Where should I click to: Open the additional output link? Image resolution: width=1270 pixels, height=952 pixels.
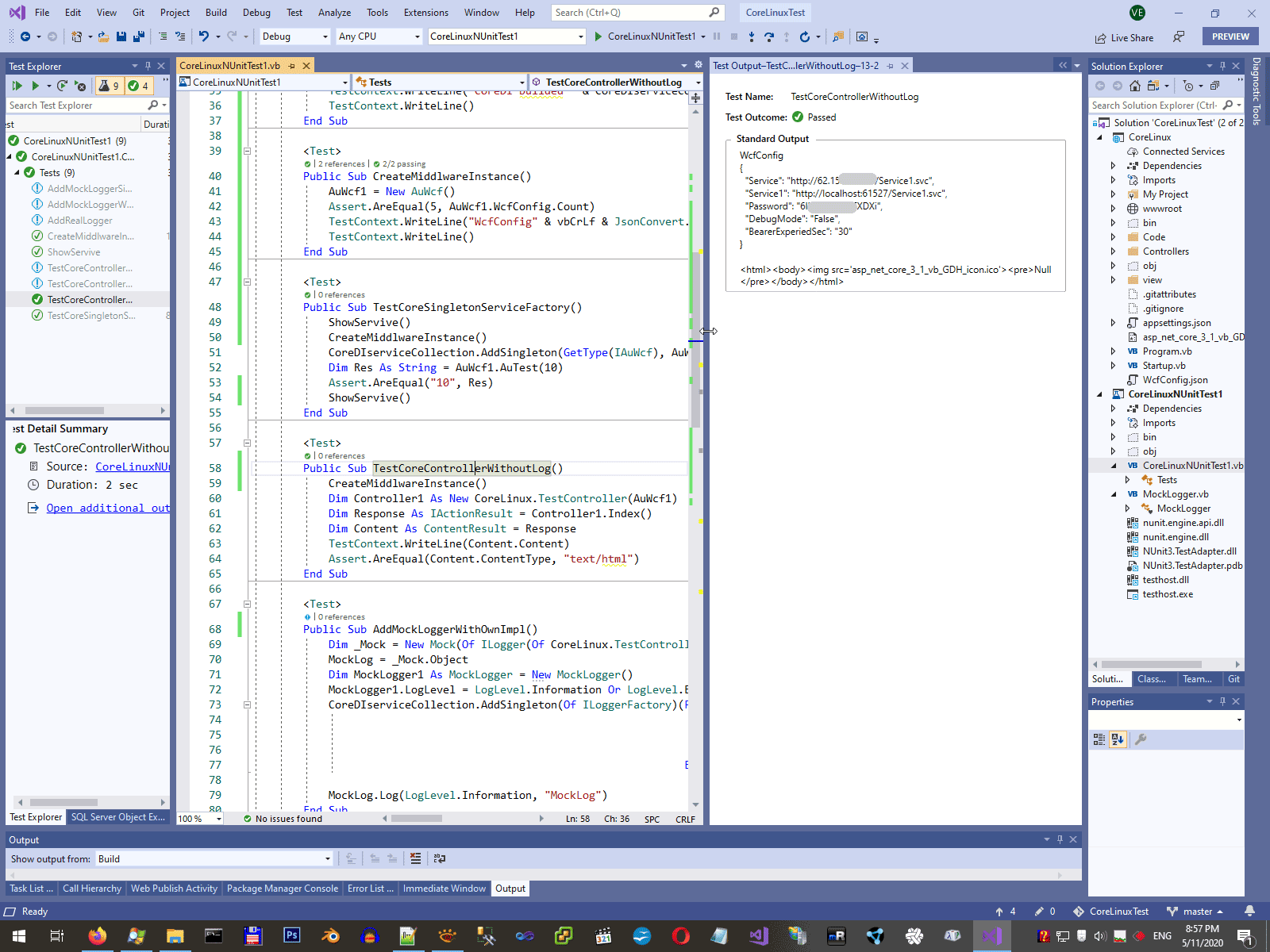tap(107, 508)
